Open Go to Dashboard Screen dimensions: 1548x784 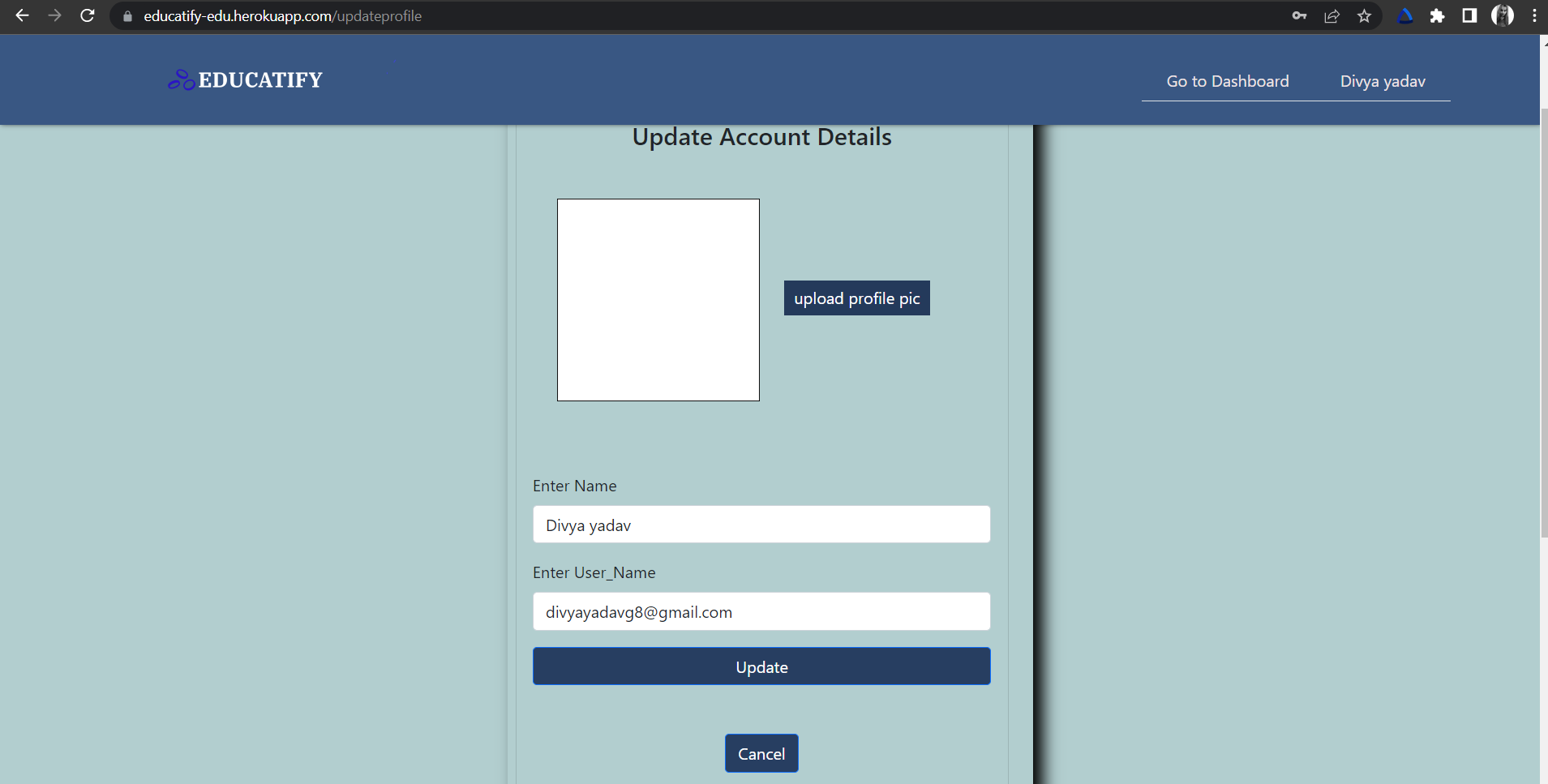[1226, 81]
